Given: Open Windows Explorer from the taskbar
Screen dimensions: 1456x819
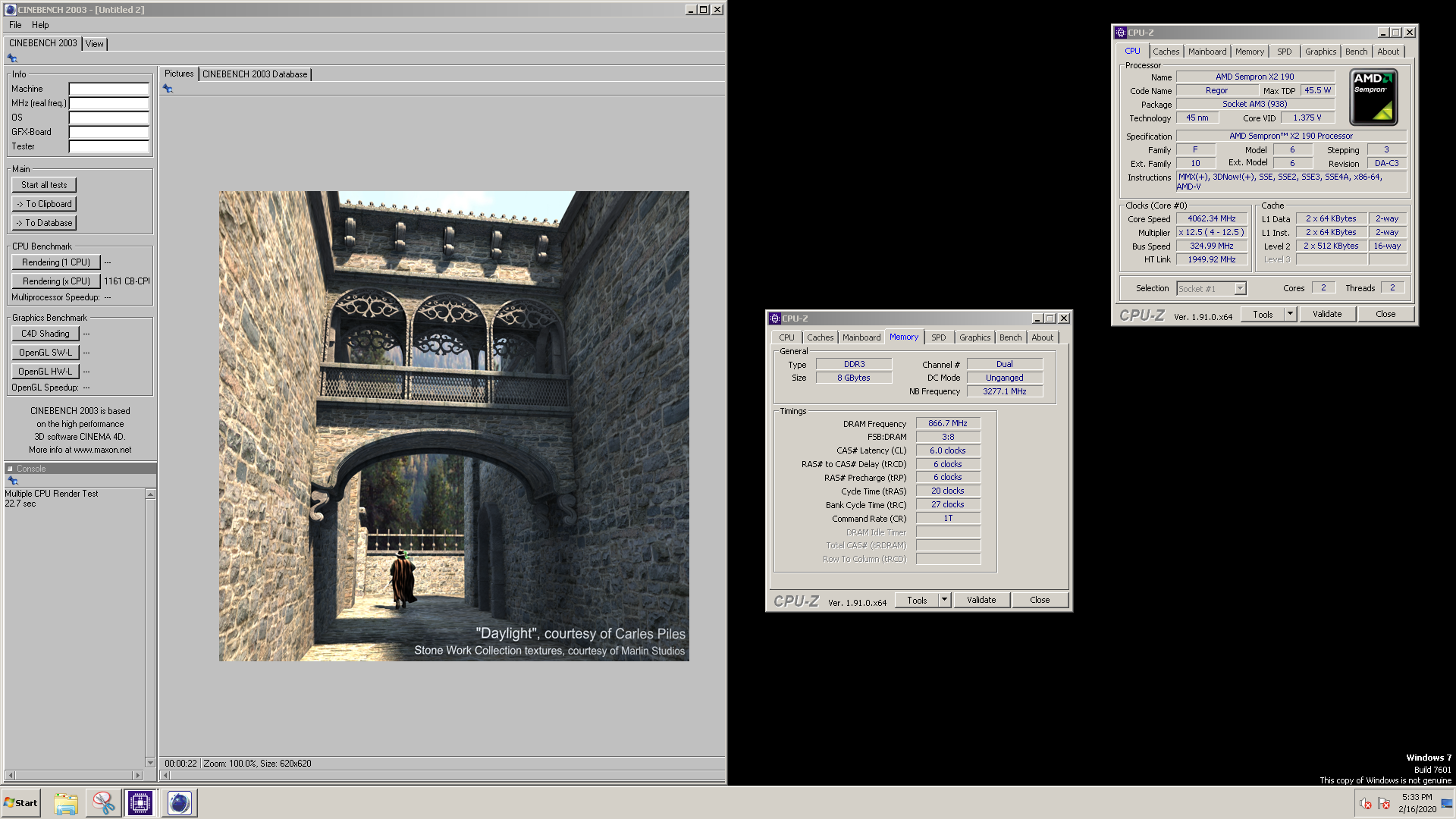Looking at the screenshot, I should [x=66, y=803].
